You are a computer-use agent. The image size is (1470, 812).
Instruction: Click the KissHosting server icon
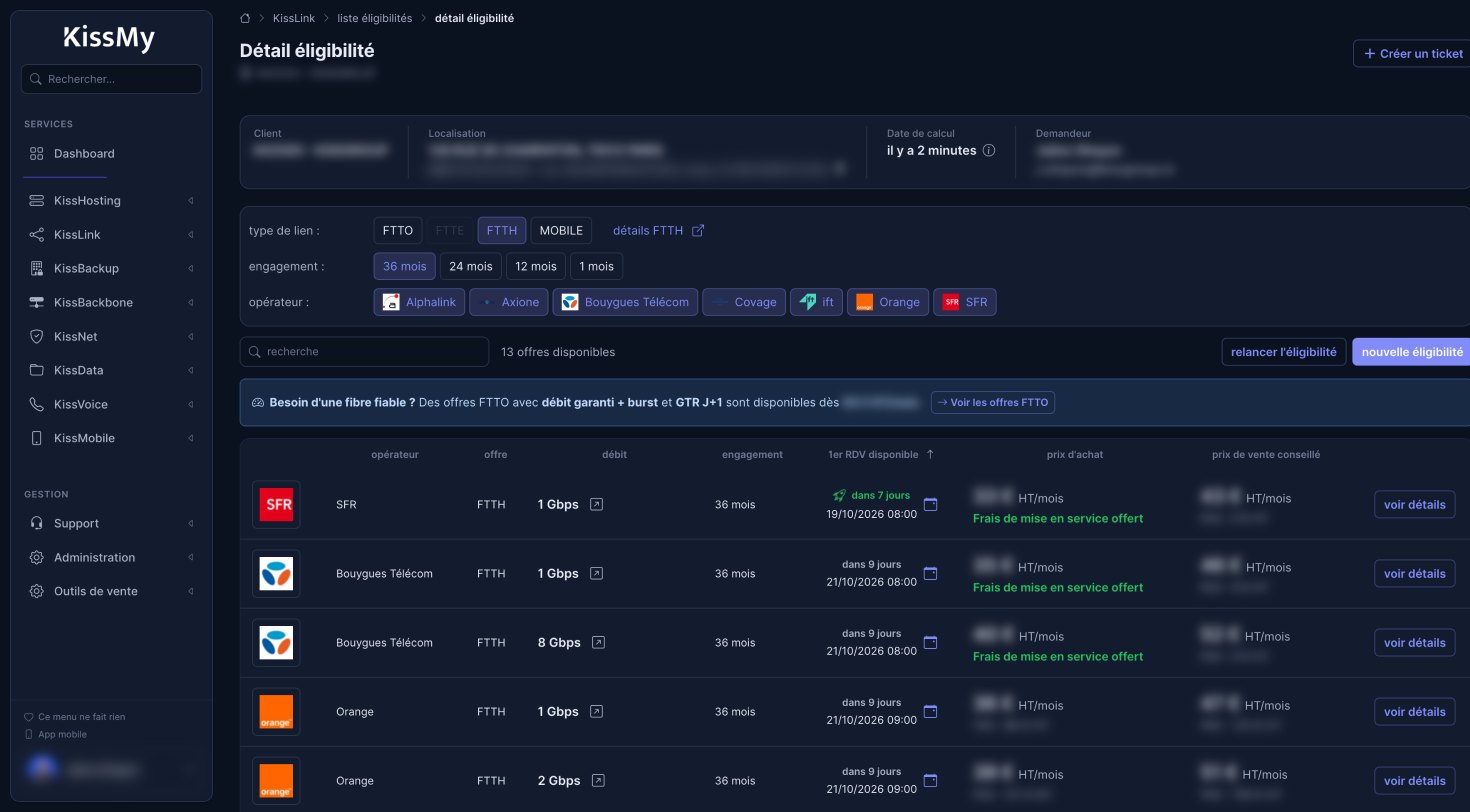click(37, 201)
